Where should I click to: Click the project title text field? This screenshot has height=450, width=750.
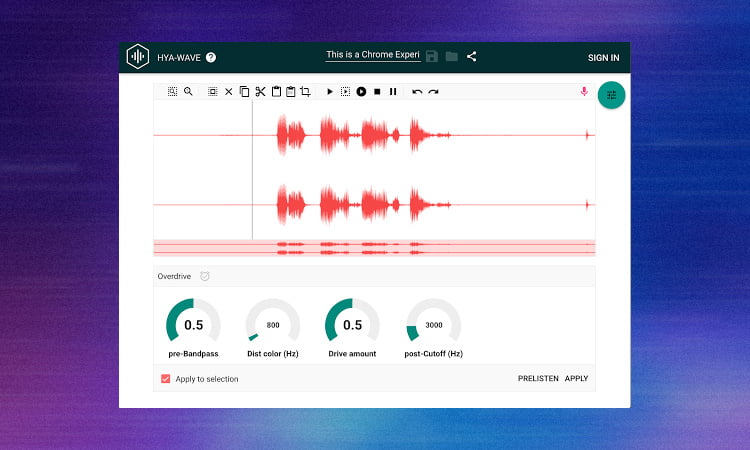coord(371,56)
